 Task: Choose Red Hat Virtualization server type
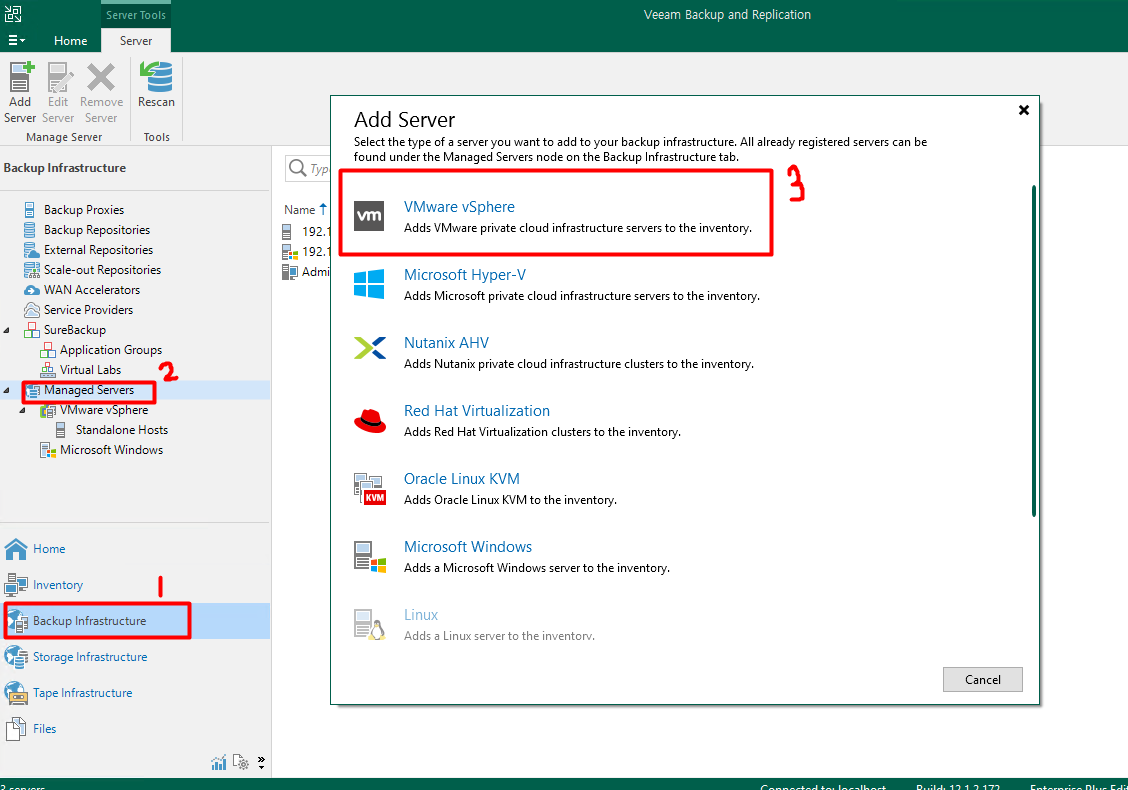coord(476,411)
